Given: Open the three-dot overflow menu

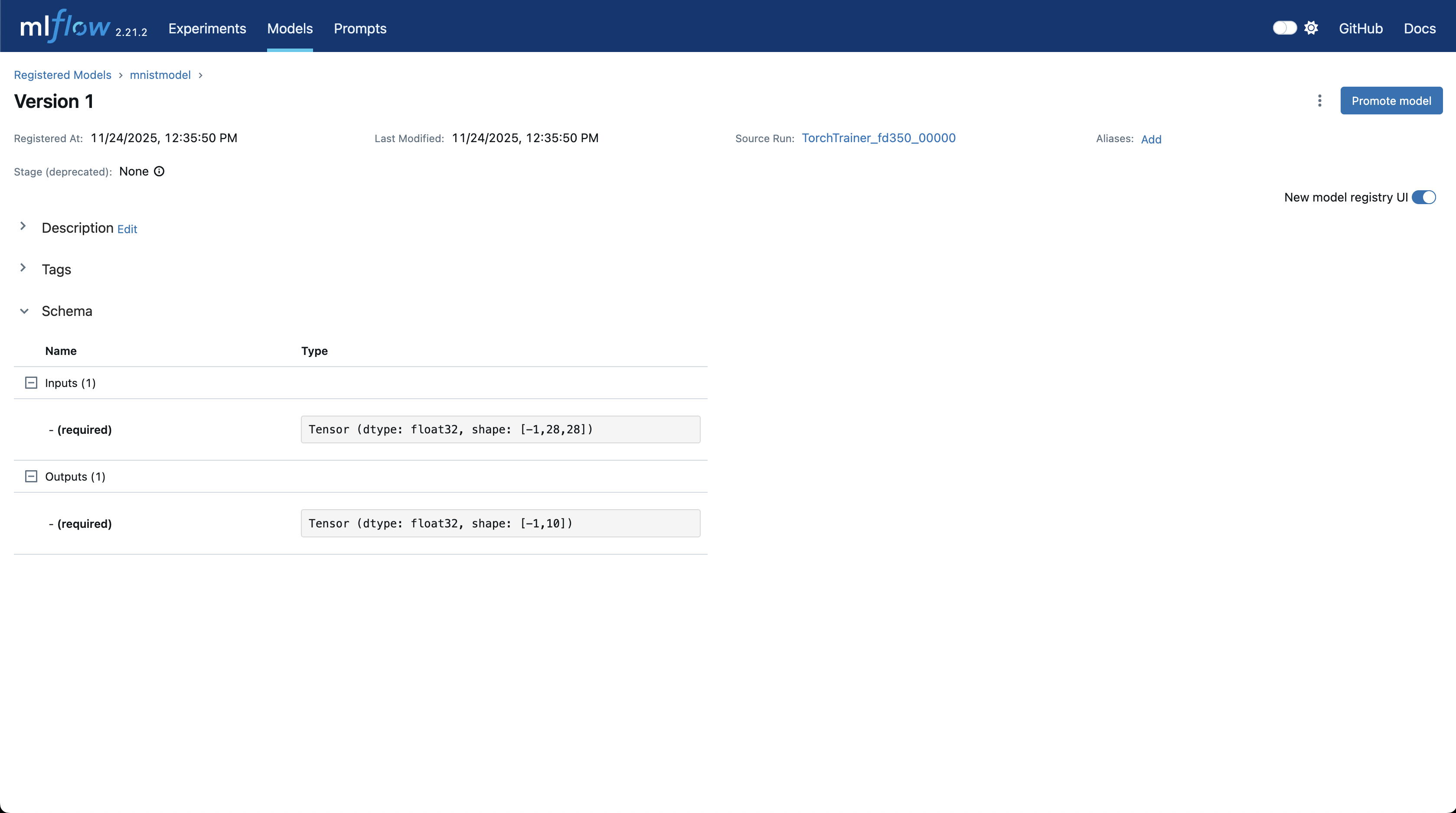Looking at the screenshot, I should coord(1319,101).
